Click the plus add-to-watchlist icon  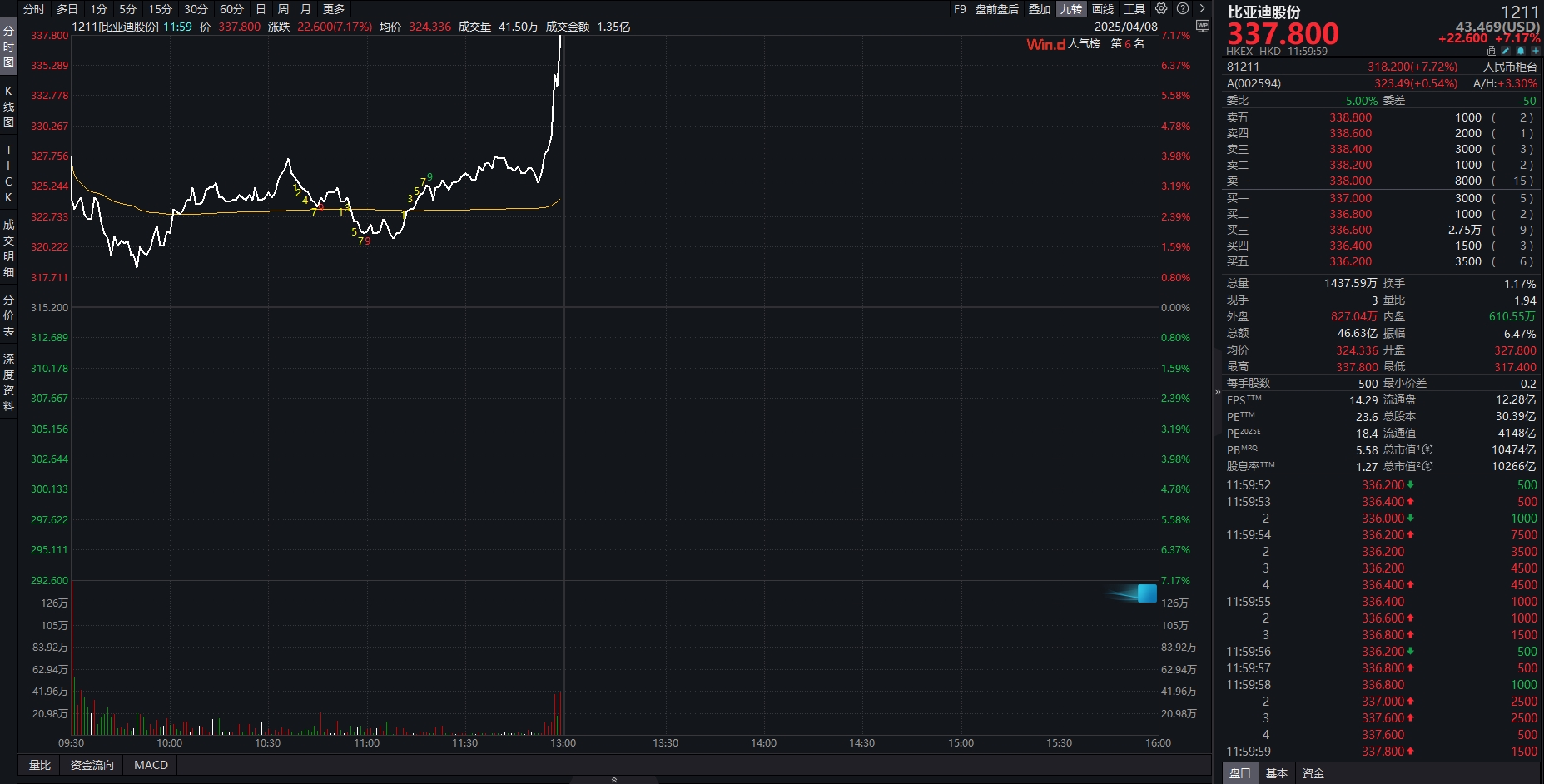[1535, 51]
